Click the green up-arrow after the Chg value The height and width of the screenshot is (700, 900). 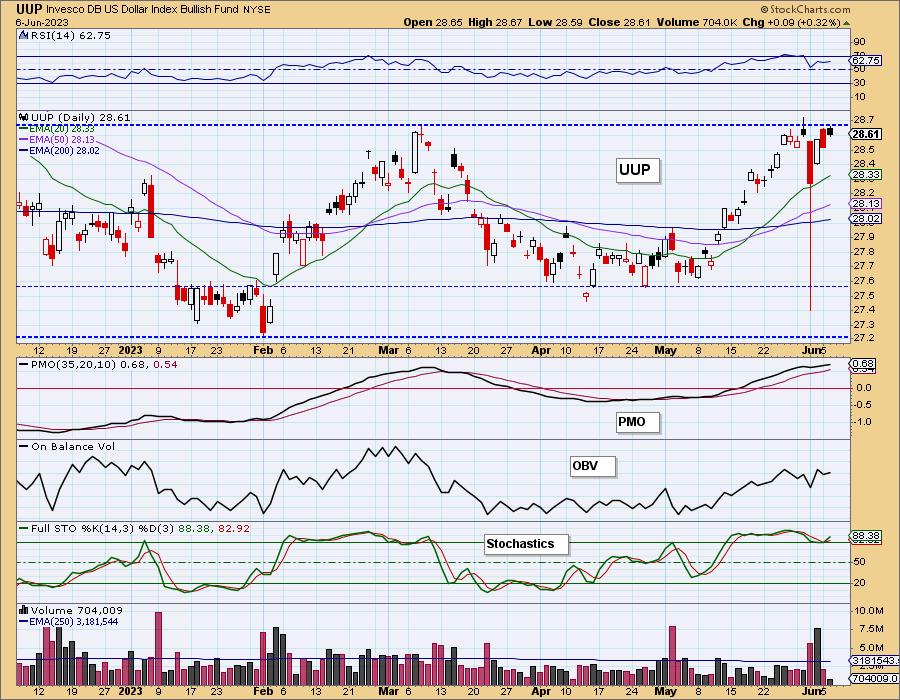coord(845,23)
